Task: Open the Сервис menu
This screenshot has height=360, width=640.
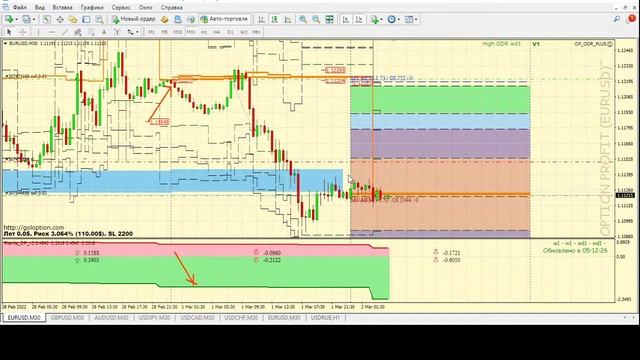Action: click(121, 7)
